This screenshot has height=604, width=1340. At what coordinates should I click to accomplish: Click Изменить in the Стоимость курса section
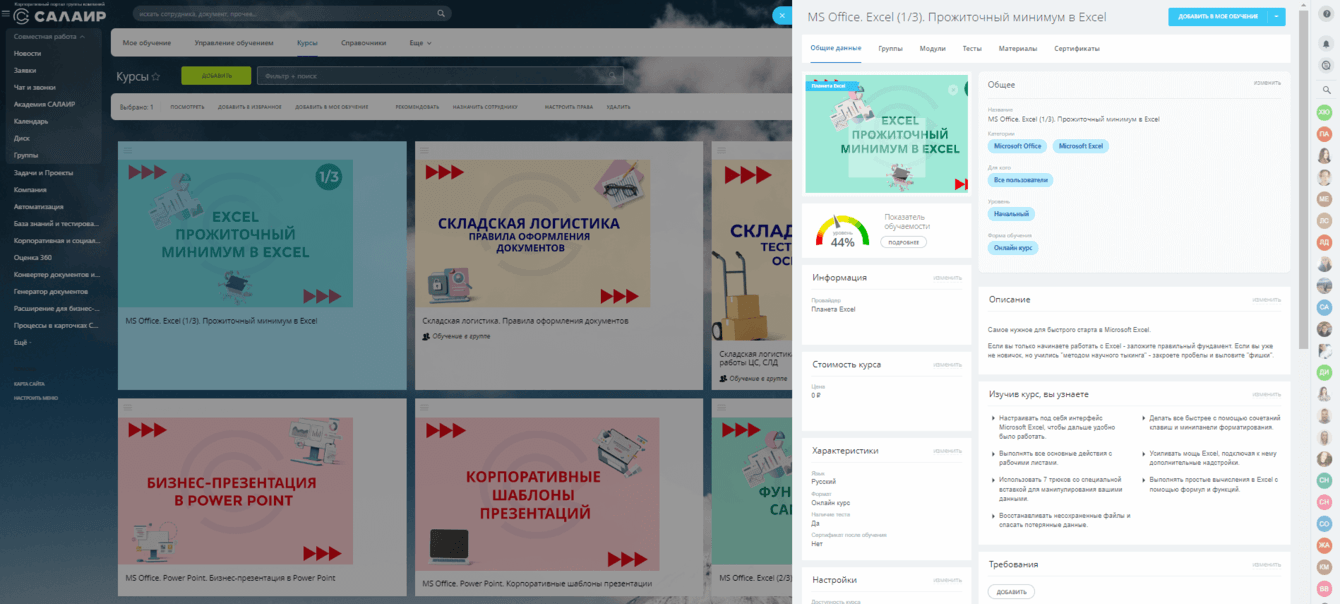[948, 365]
